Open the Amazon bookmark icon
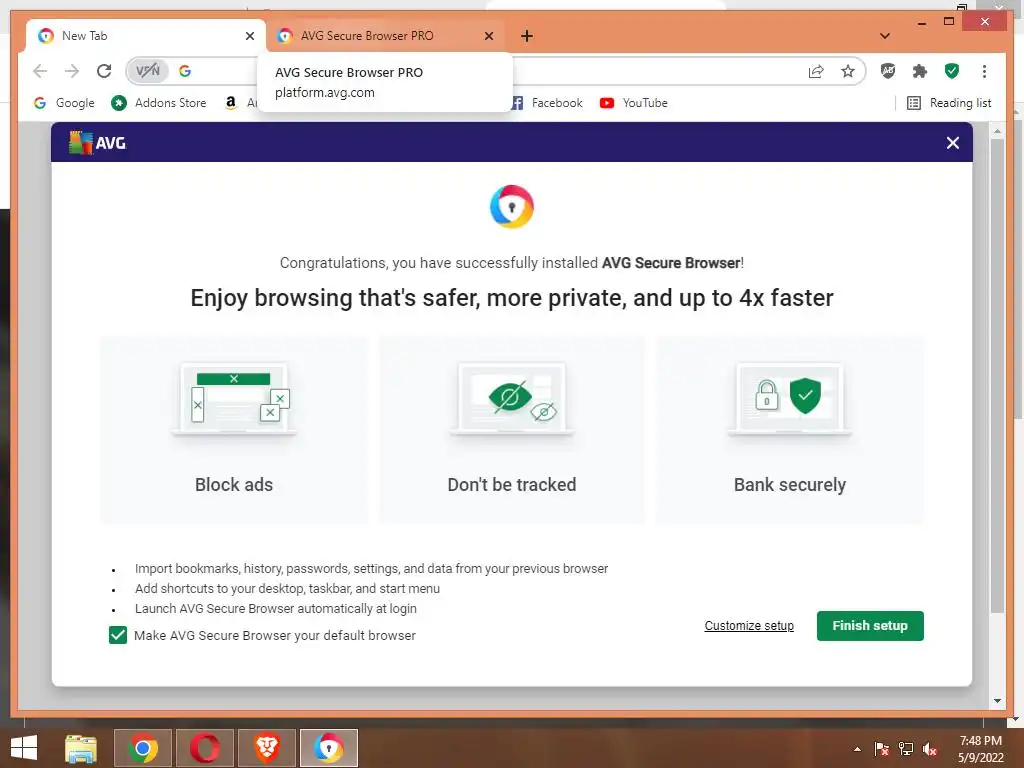Image resolution: width=1024 pixels, height=768 pixels. (x=230, y=103)
